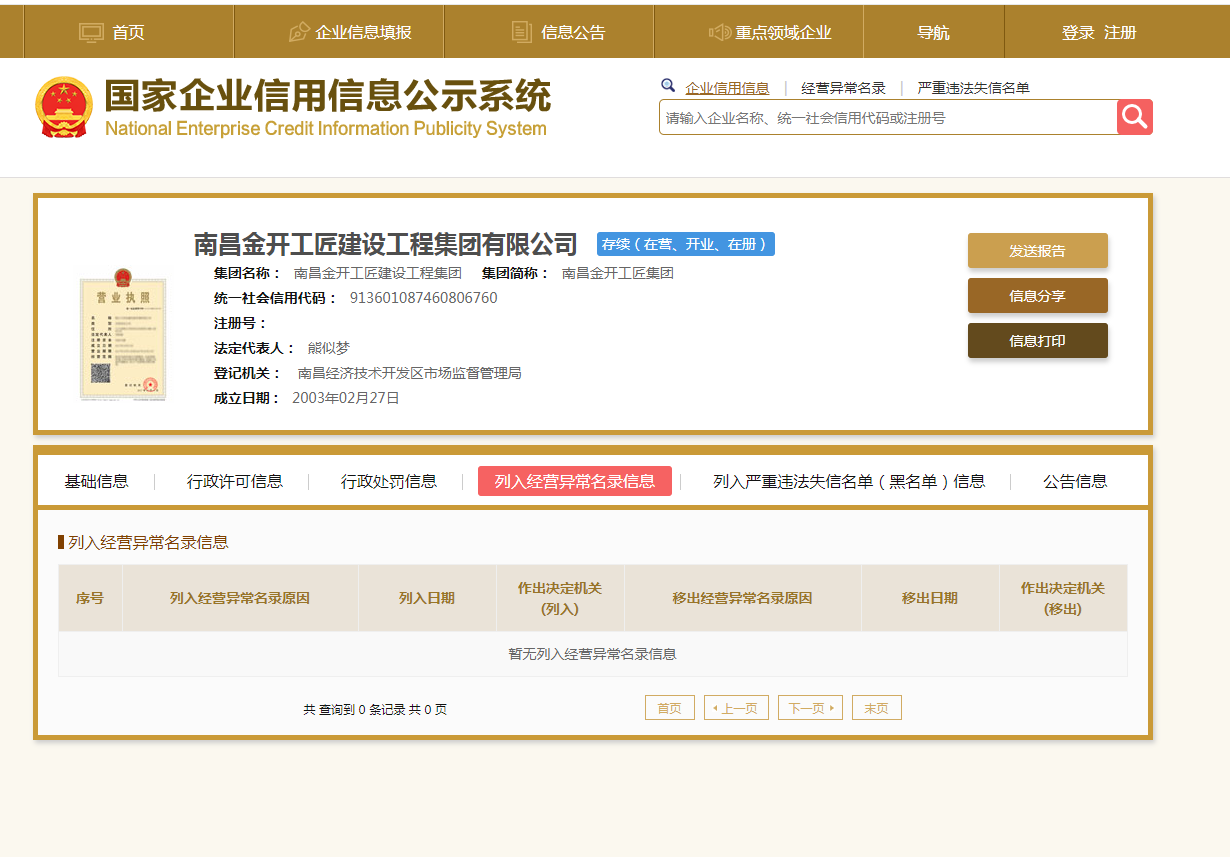Click the speaker icon beside 重点领域企业
Viewport: 1230px width, 857px height.
pyautogui.click(x=719, y=32)
